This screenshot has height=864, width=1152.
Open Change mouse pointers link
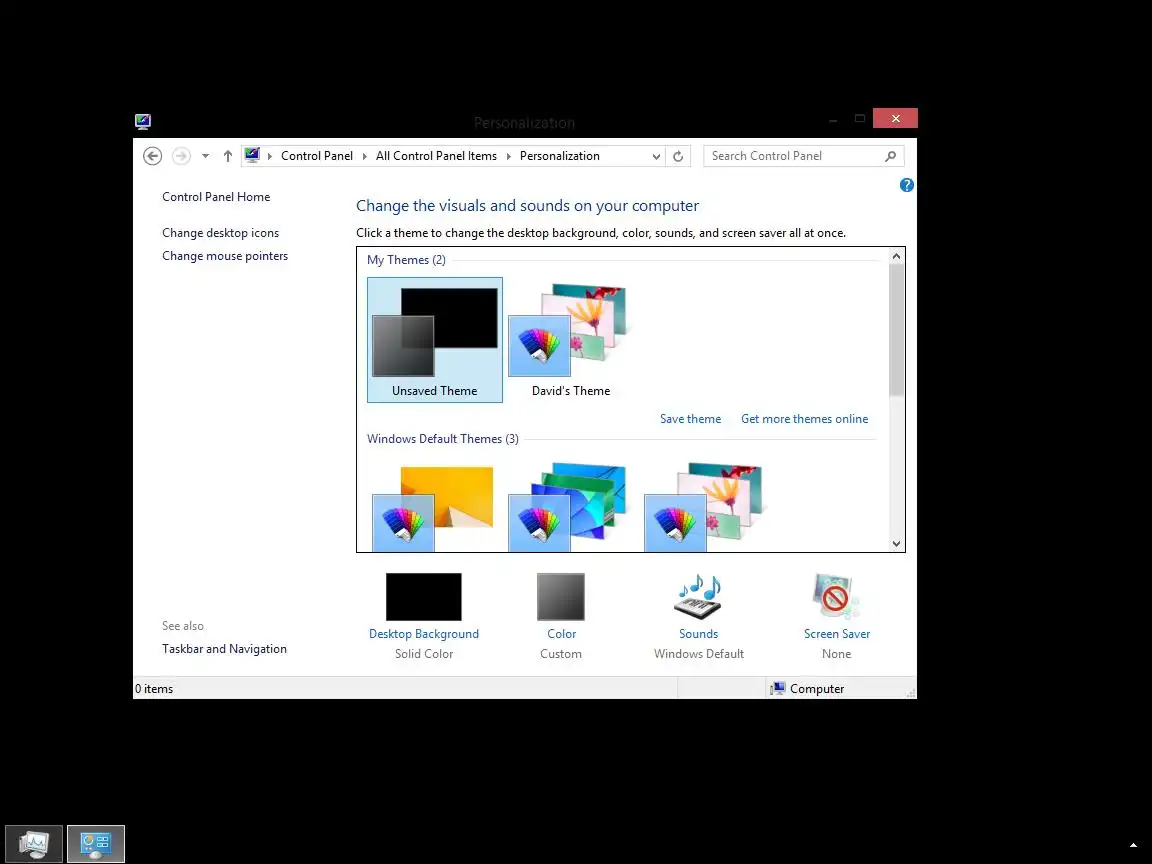[x=225, y=256]
